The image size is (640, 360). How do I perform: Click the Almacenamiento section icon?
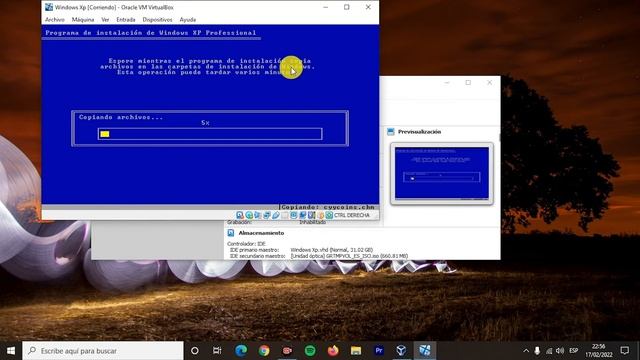click(231, 233)
